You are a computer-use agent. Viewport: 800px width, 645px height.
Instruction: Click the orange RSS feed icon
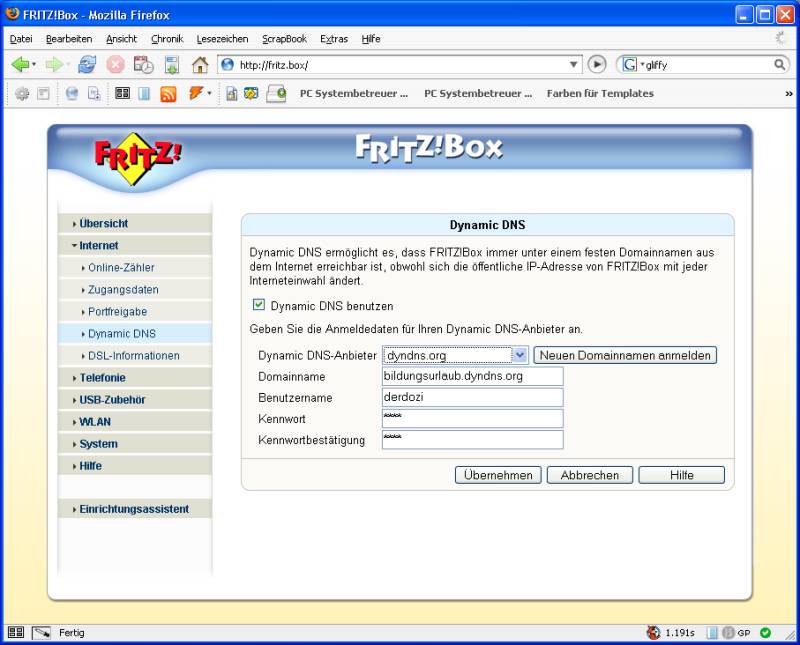point(168,94)
